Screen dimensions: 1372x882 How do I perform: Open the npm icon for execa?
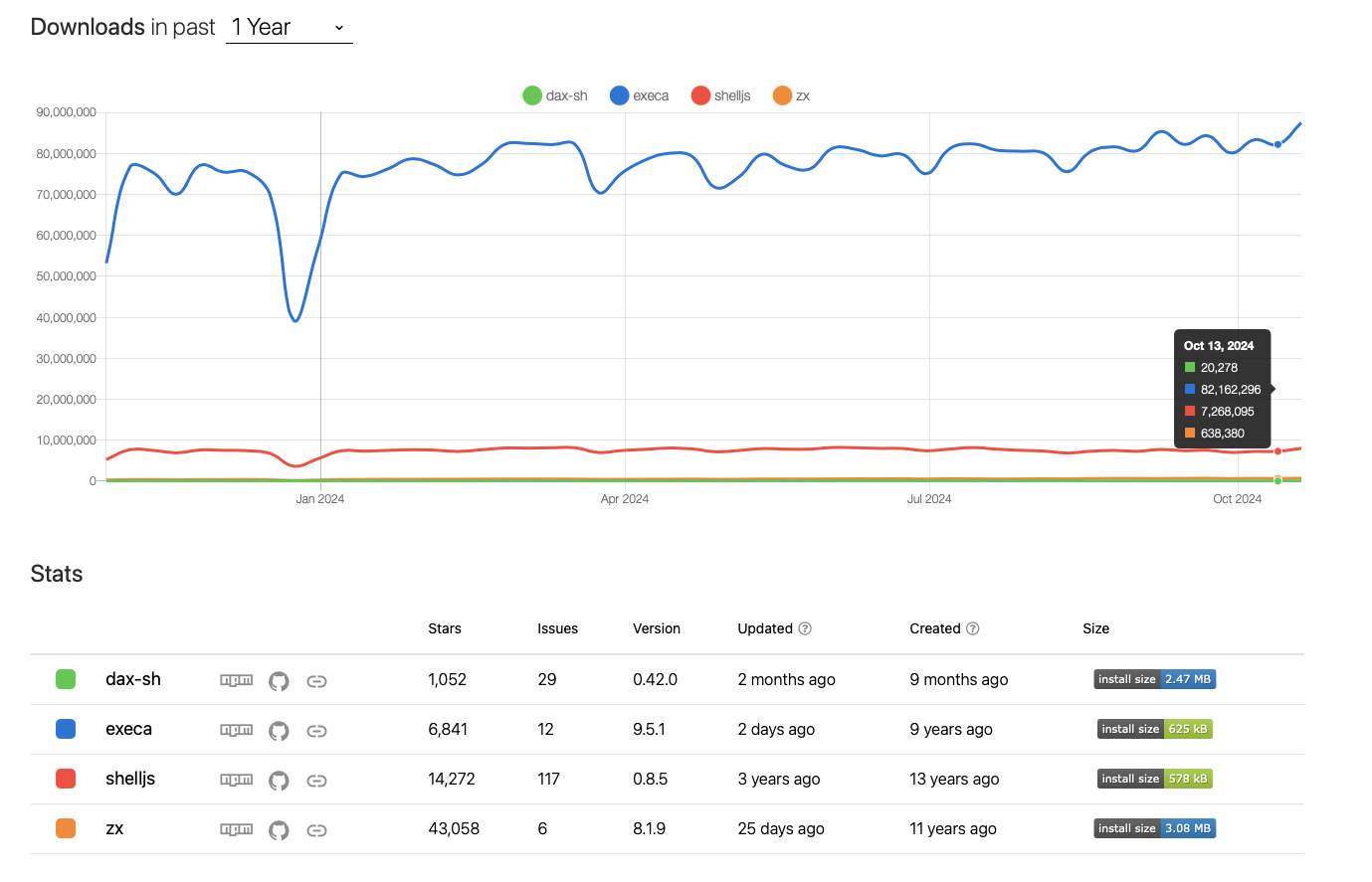[236, 730]
